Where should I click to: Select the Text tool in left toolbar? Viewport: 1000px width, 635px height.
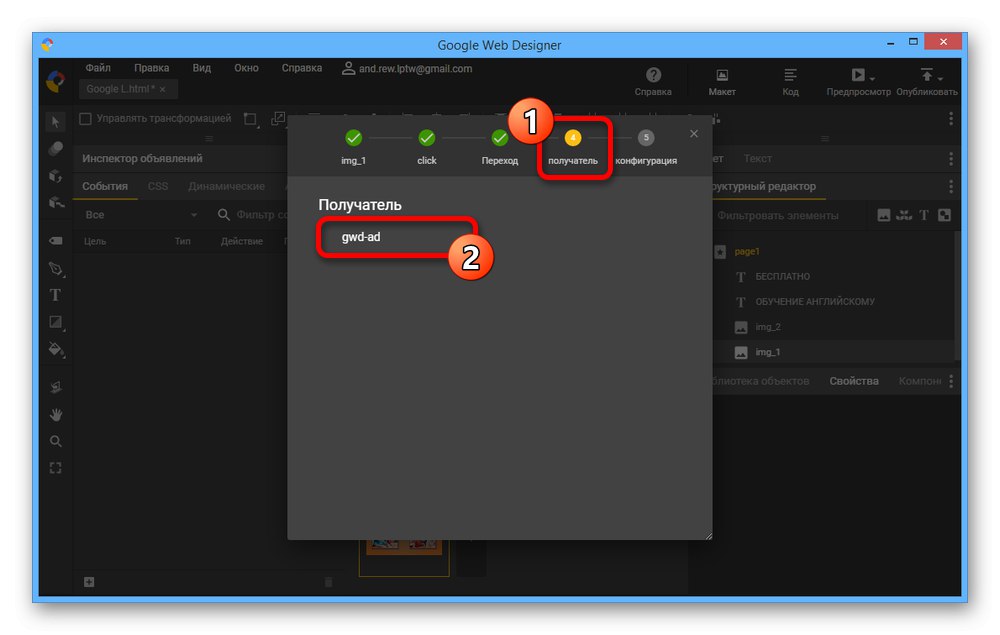click(x=55, y=295)
